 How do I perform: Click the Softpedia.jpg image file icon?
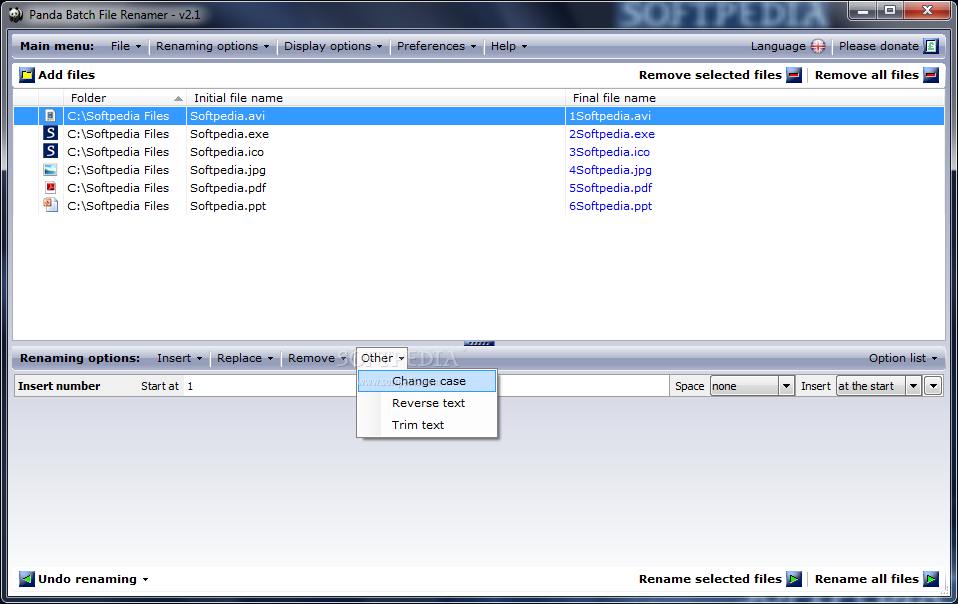[51, 170]
